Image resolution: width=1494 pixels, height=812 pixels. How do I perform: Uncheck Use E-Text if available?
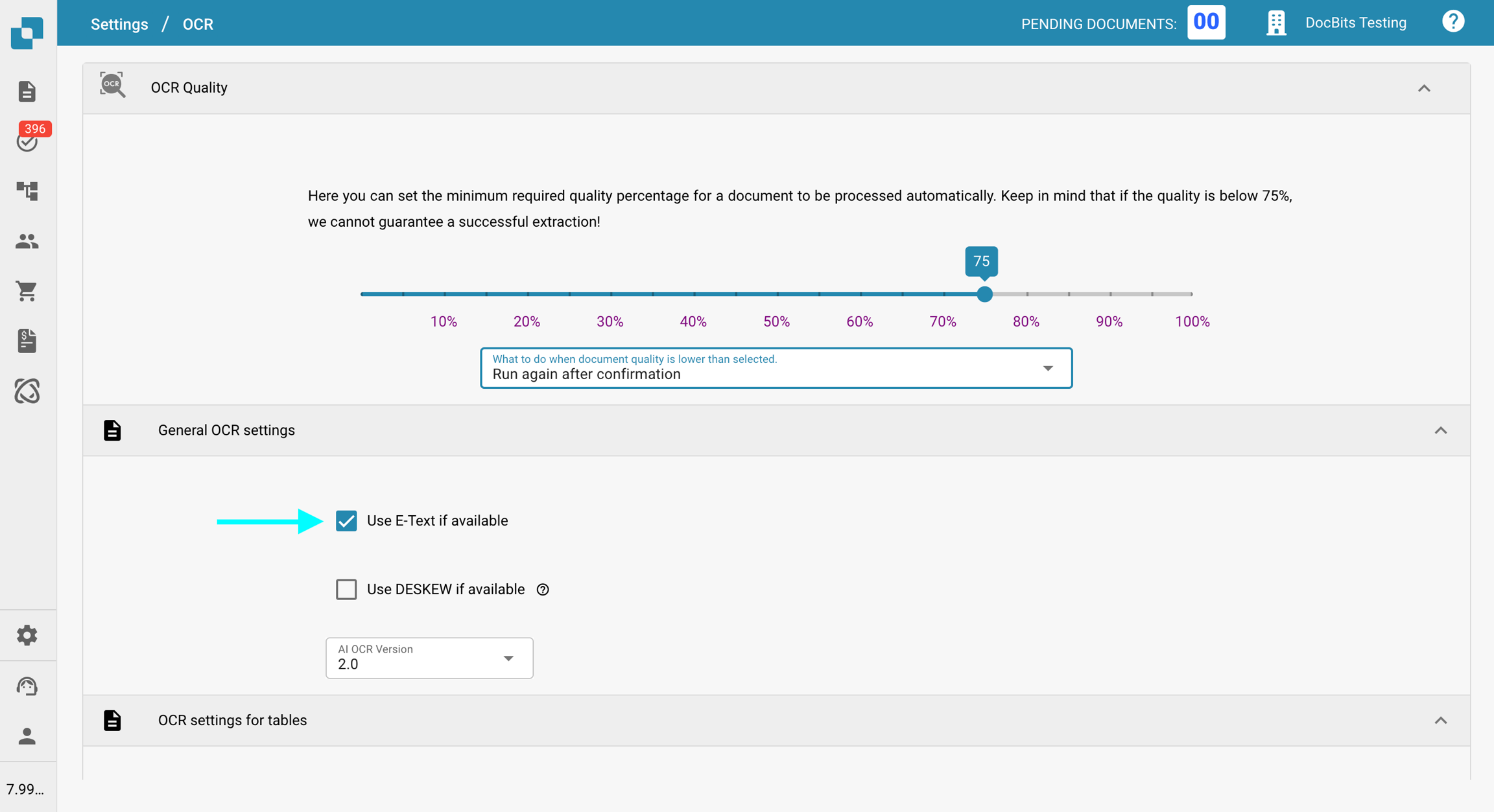346,521
